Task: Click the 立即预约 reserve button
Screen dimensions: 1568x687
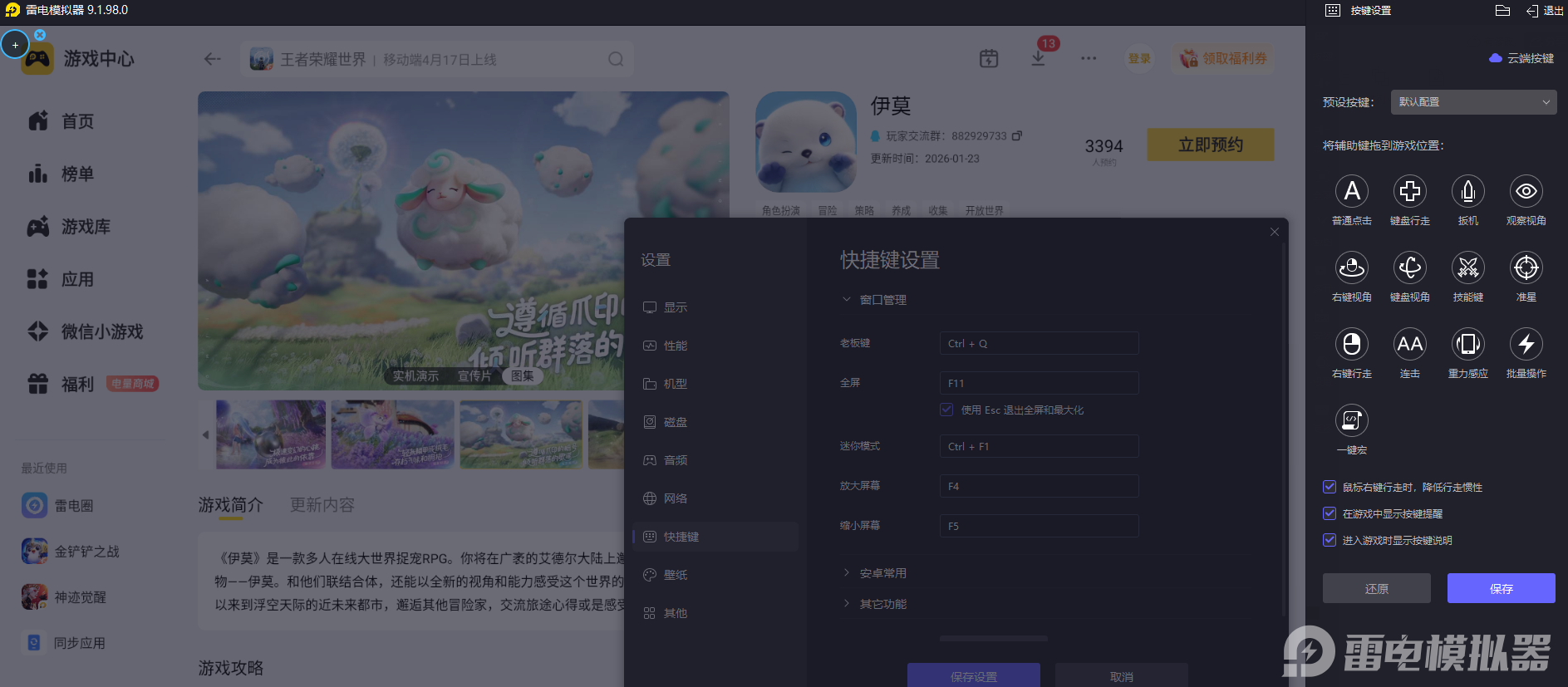Action: [1211, 145]
